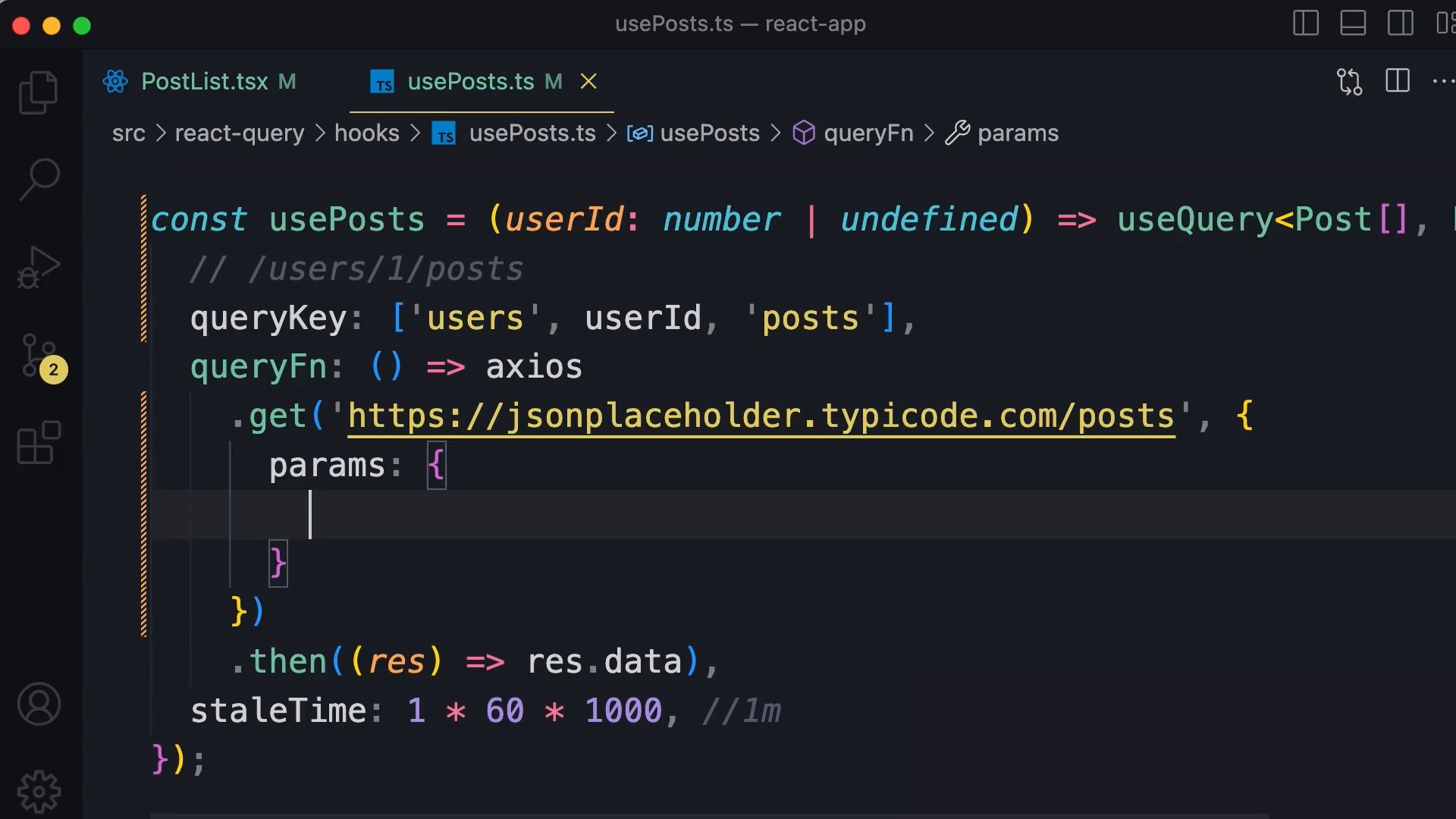Open the Manage gear settings icon
Viewport: 1456px width, 819px height.
click(39, 792)
